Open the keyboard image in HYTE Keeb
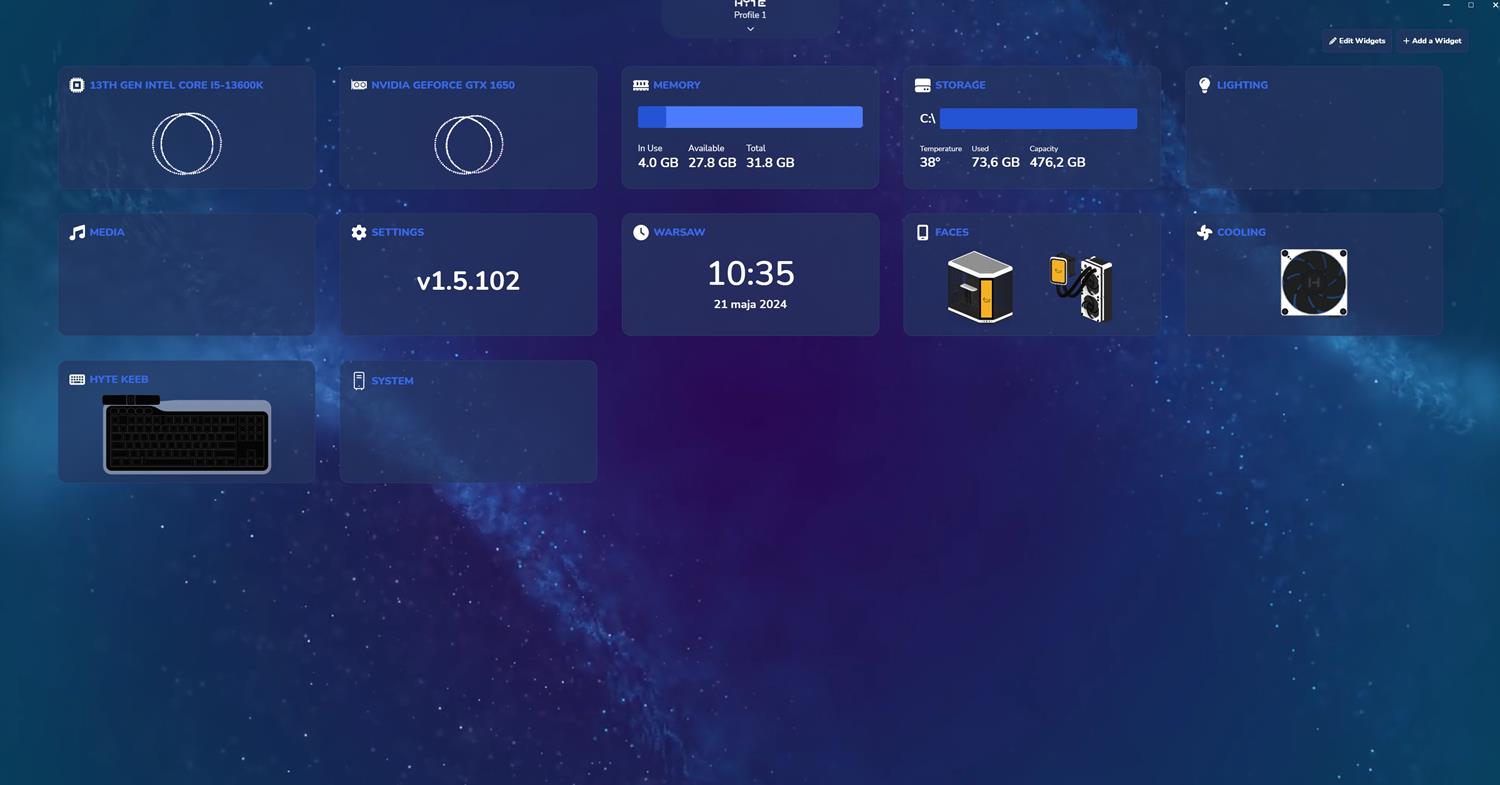 click(x=187, y=435)
